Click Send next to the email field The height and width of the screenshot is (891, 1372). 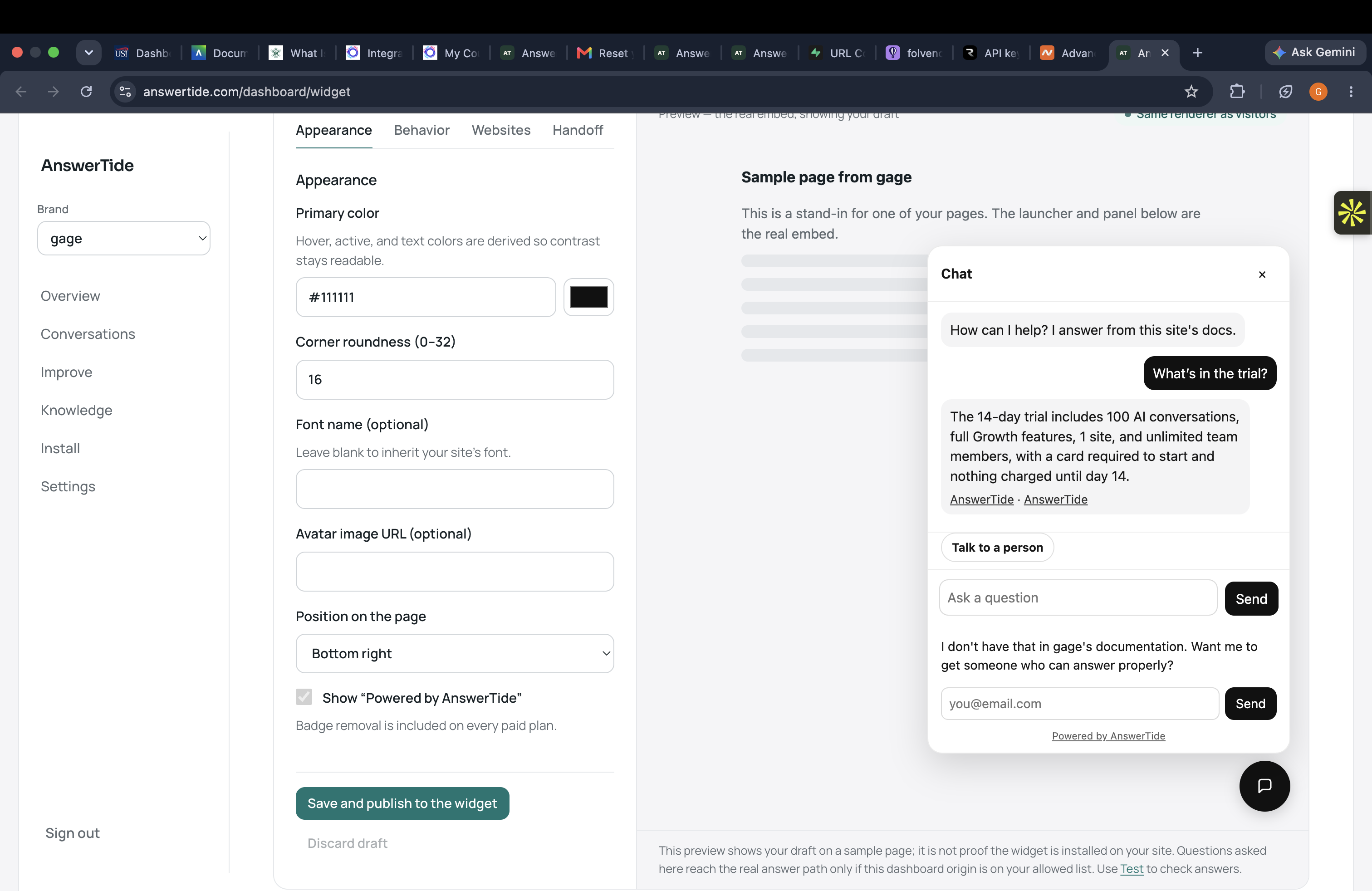(x=1250, y=703)
